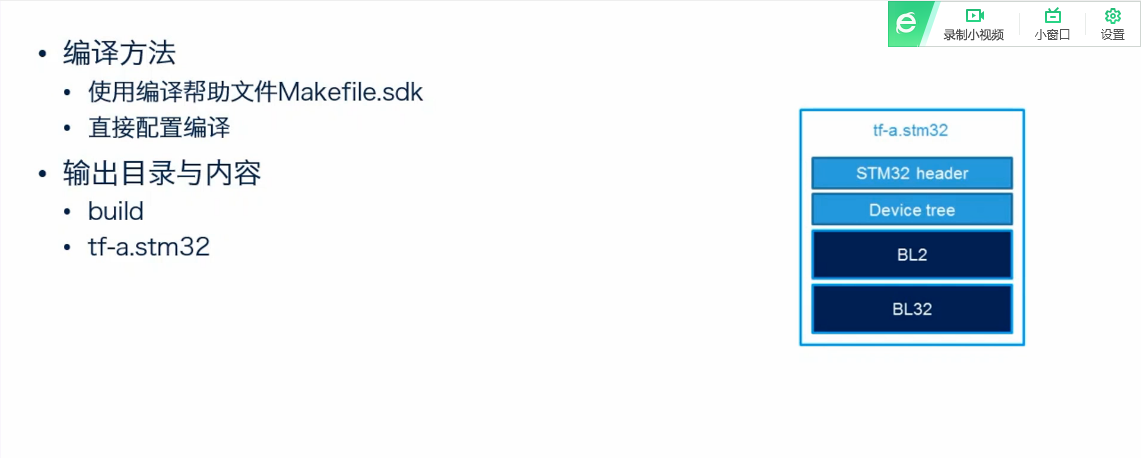Click the 小窗口 label
The image size is (1141, 458).
(1052, 35)
